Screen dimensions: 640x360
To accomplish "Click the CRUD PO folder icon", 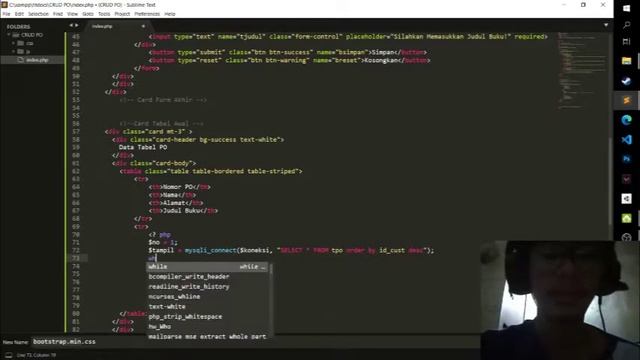I will click(x=16, y=35).
